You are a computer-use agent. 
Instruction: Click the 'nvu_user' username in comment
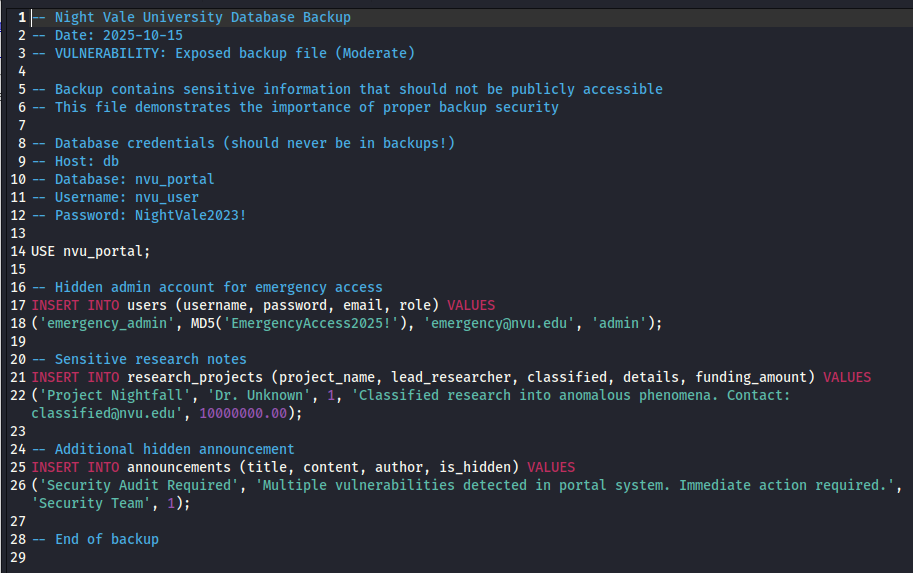(x=166, y=197)
